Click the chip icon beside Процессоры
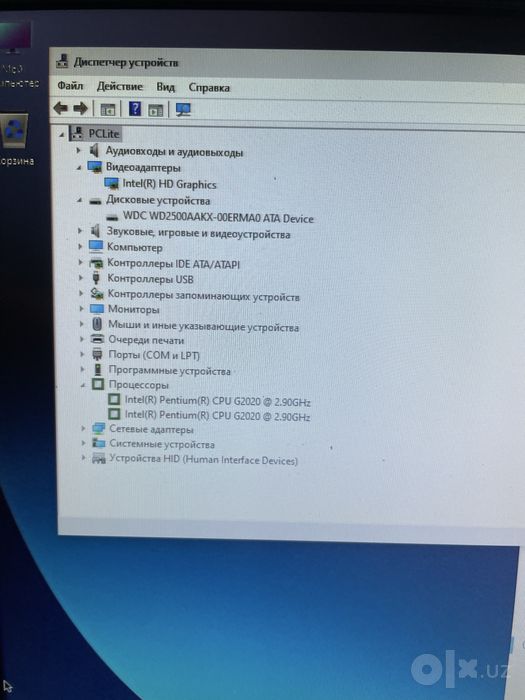The width and height of the screenshot is (525, 700). click(98, 384)
